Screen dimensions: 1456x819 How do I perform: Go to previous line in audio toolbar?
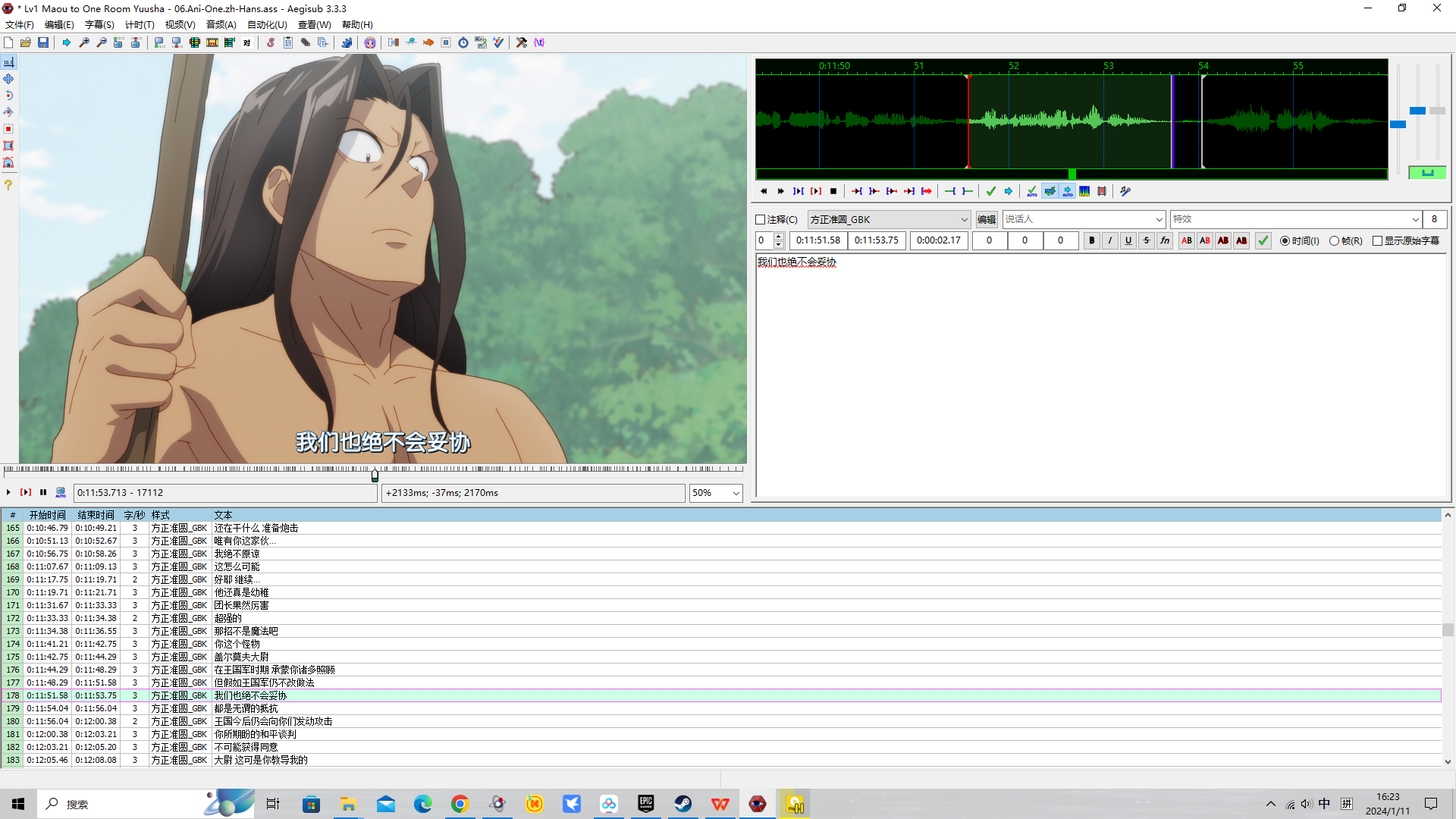click(x=764, y=191)
